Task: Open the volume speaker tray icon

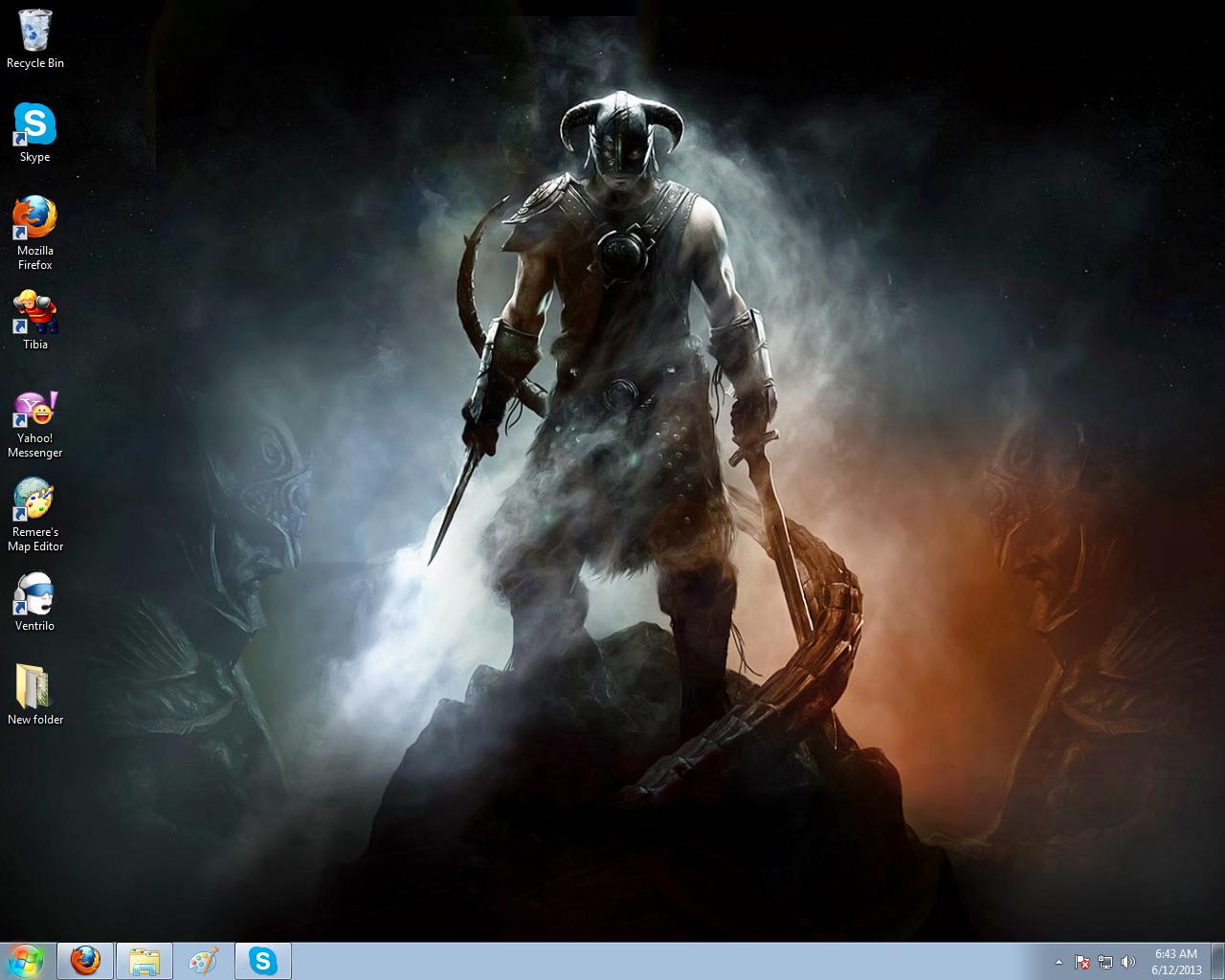Action: [x=1128, y=962]
